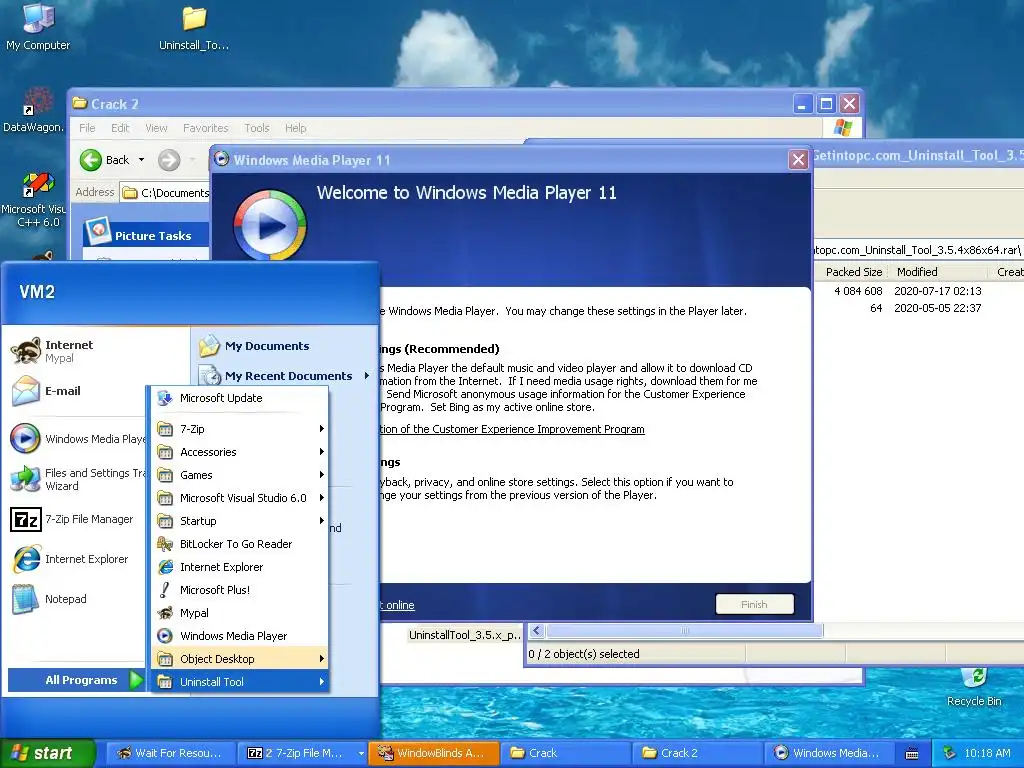Click tray icon beside the clock

[x=950, y=753]
